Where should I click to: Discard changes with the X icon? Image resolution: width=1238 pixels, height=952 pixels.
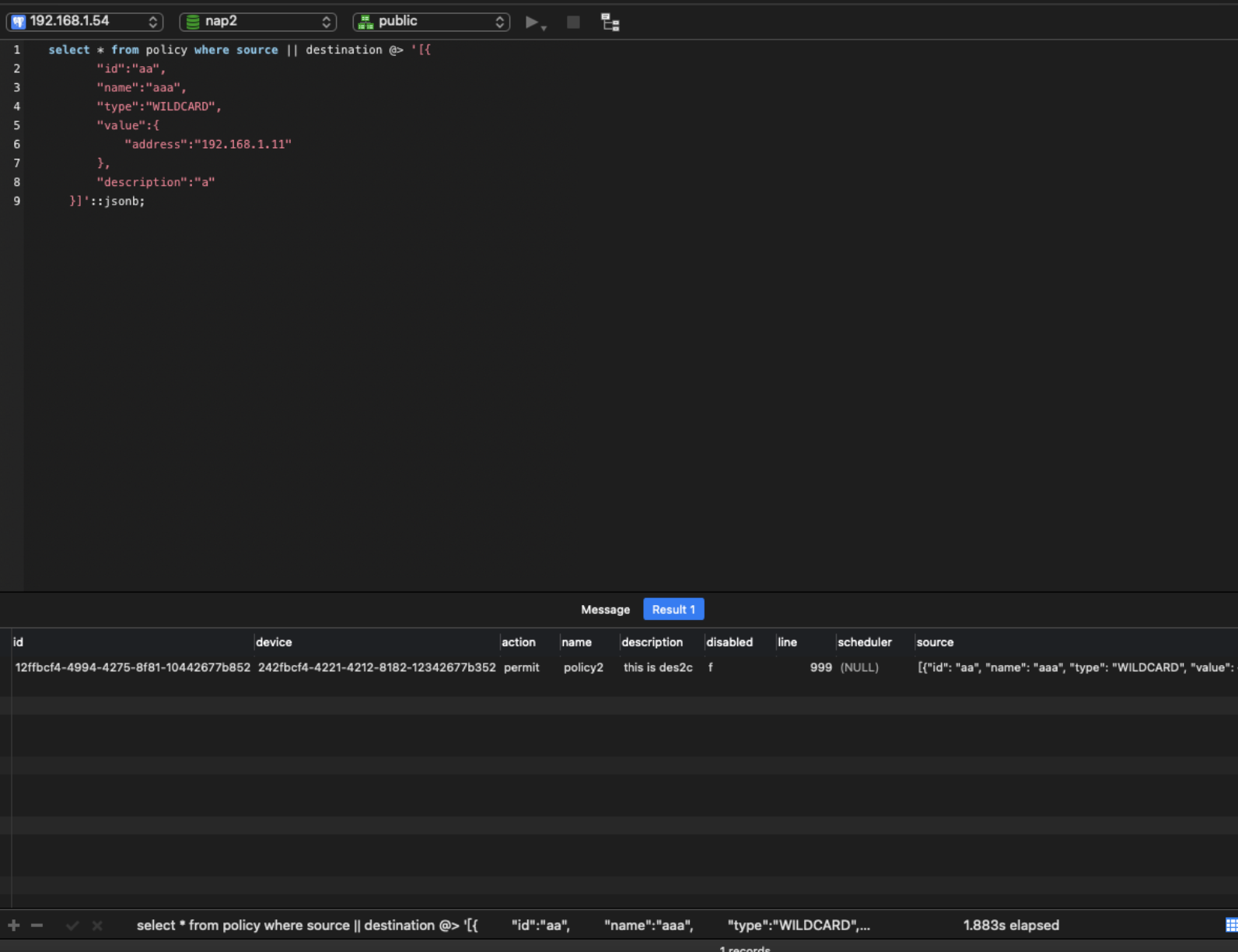pos(97,926)
